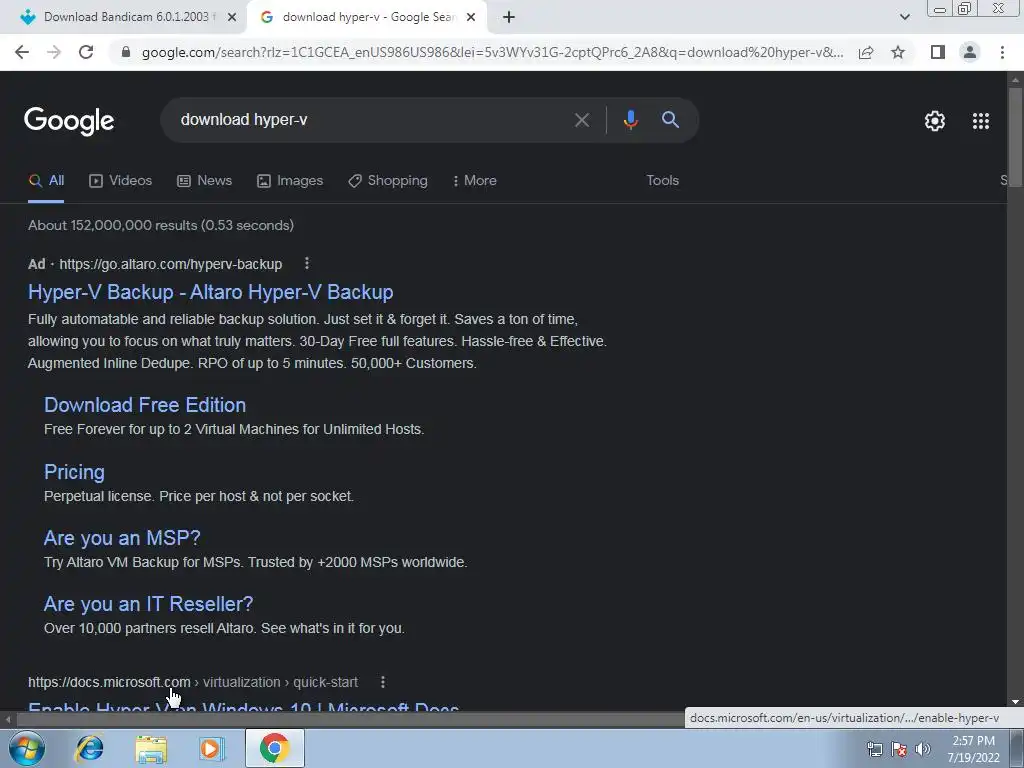Open Windows Media Player from taskbar

212,748
